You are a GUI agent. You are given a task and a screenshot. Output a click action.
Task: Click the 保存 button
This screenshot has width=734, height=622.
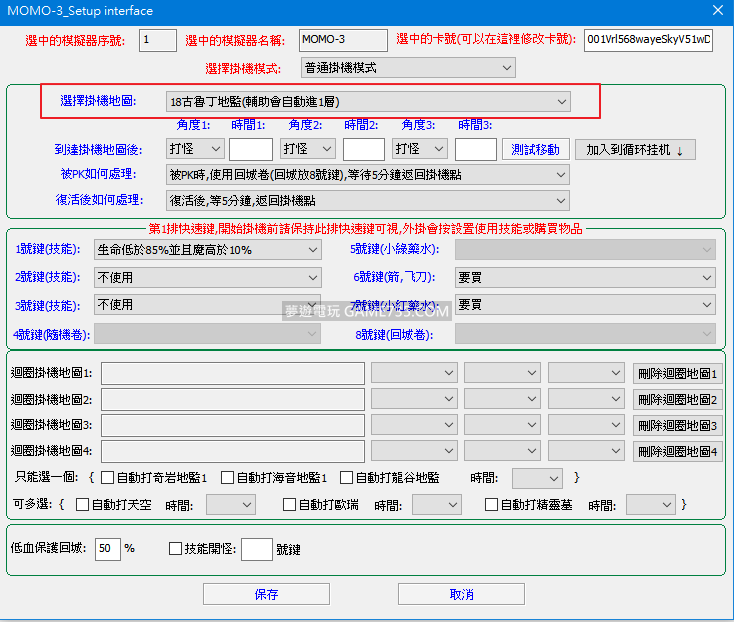click(266, 594)
